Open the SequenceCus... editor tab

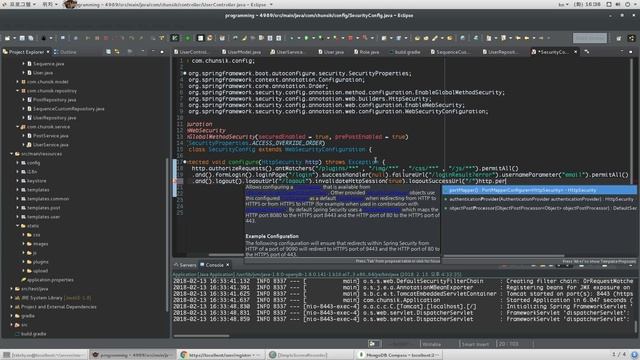click(451, 52)
